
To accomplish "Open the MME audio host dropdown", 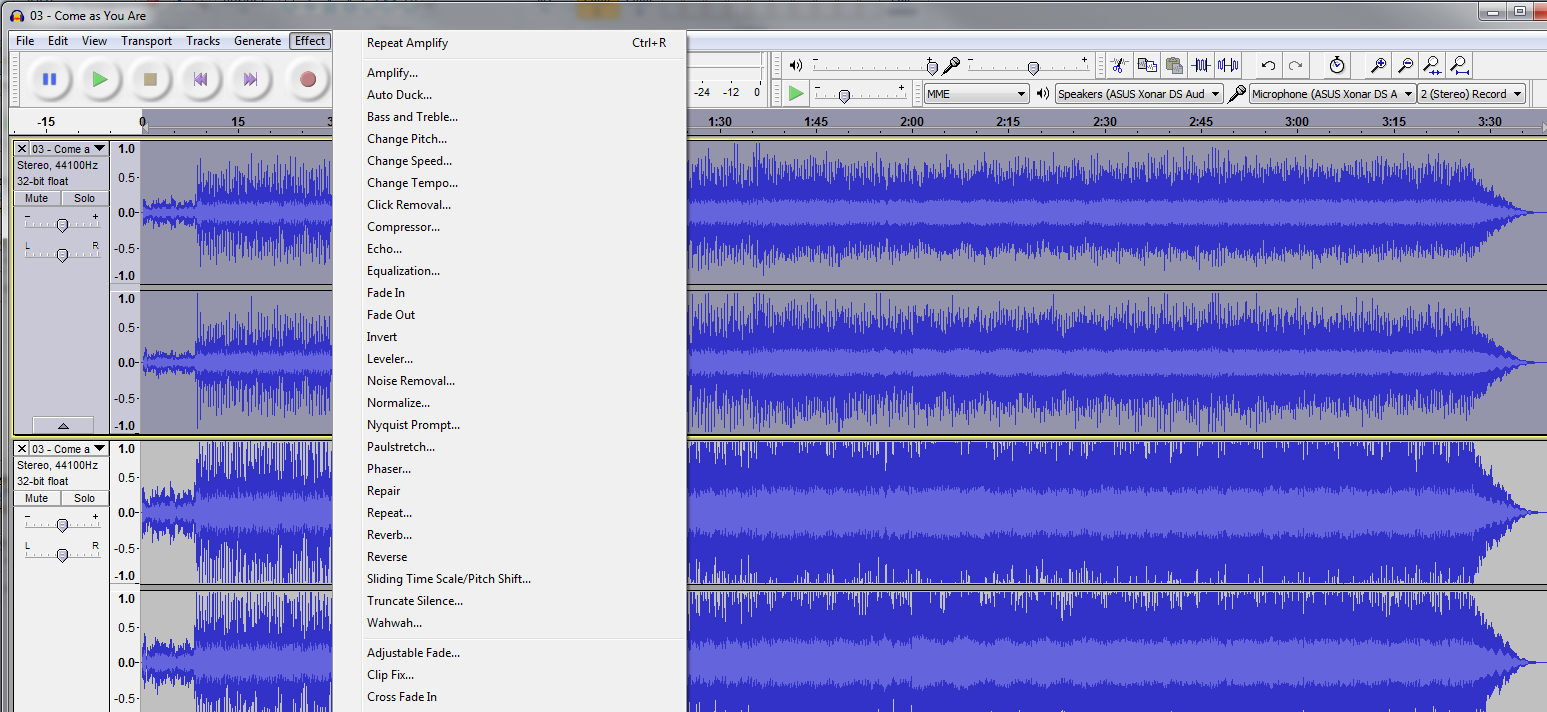I will pos(976,93).
